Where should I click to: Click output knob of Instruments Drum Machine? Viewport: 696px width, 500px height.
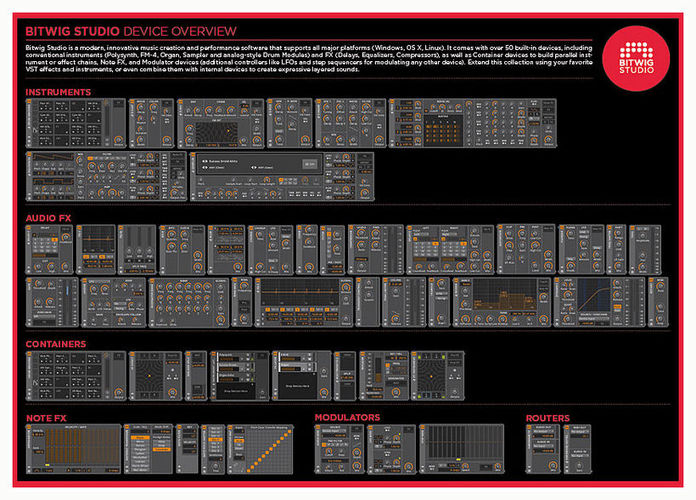point(119,140)
